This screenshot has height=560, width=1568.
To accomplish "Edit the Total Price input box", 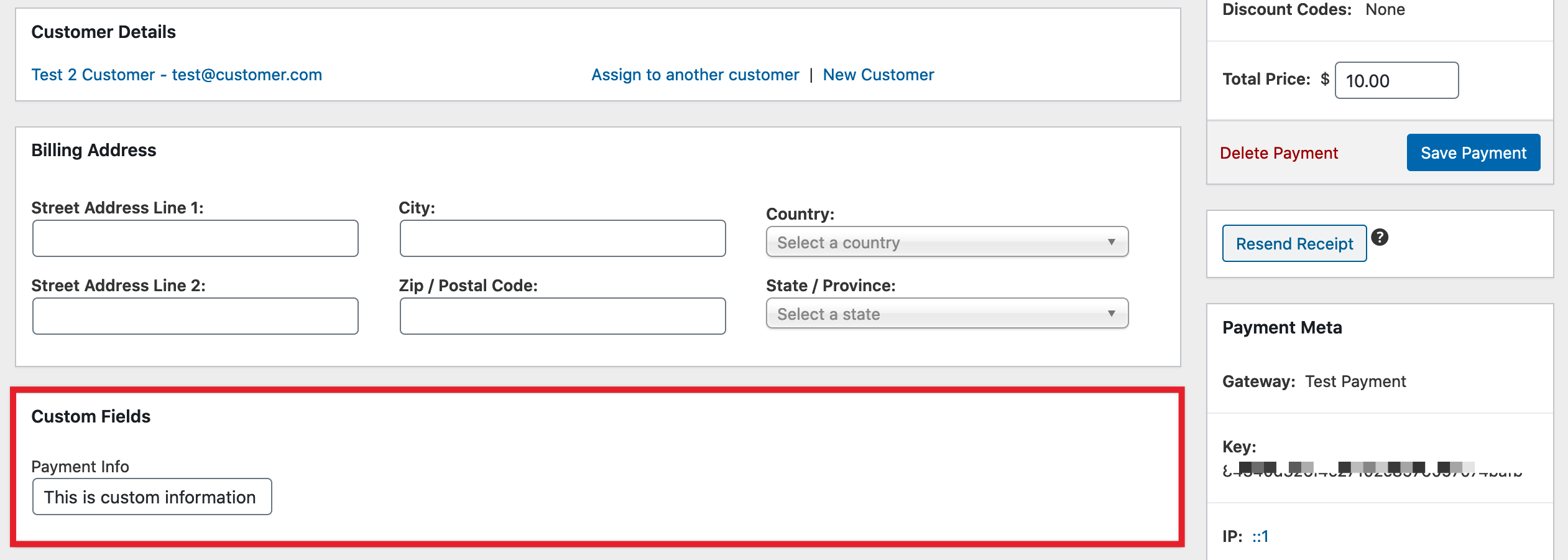I will [1396, 81].
